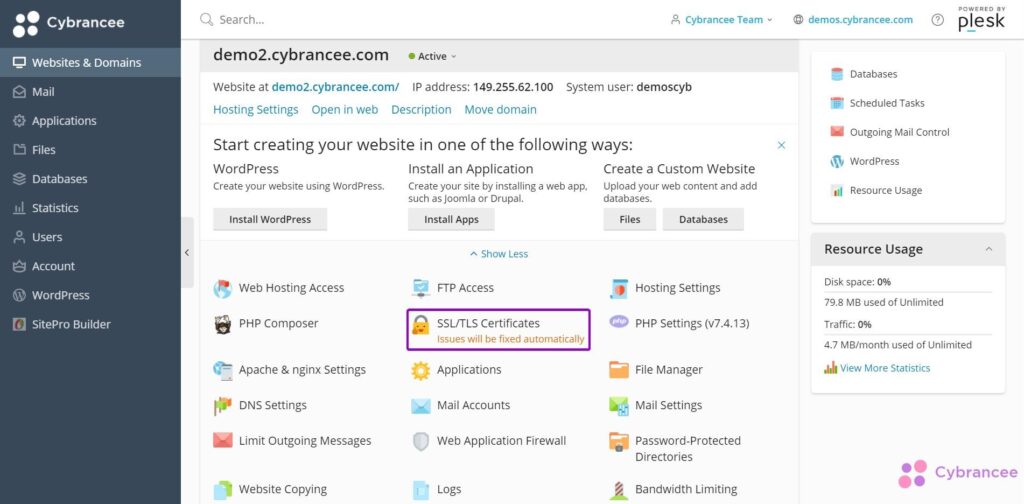Open Web Hosting Access icon
Screen dimensions: 1024x504
223,289
